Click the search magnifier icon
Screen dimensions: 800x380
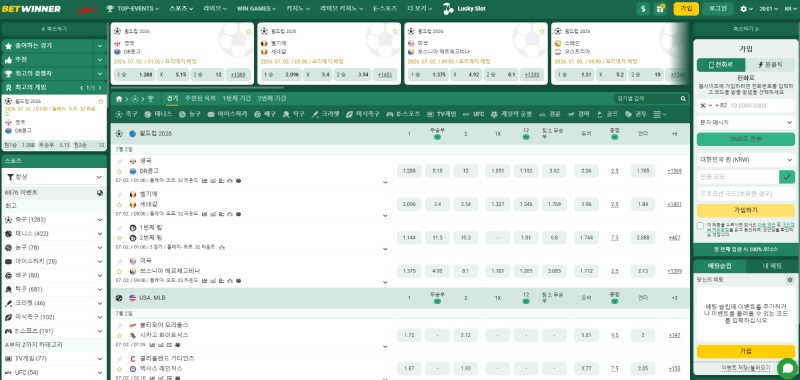(x=683, y=98)
